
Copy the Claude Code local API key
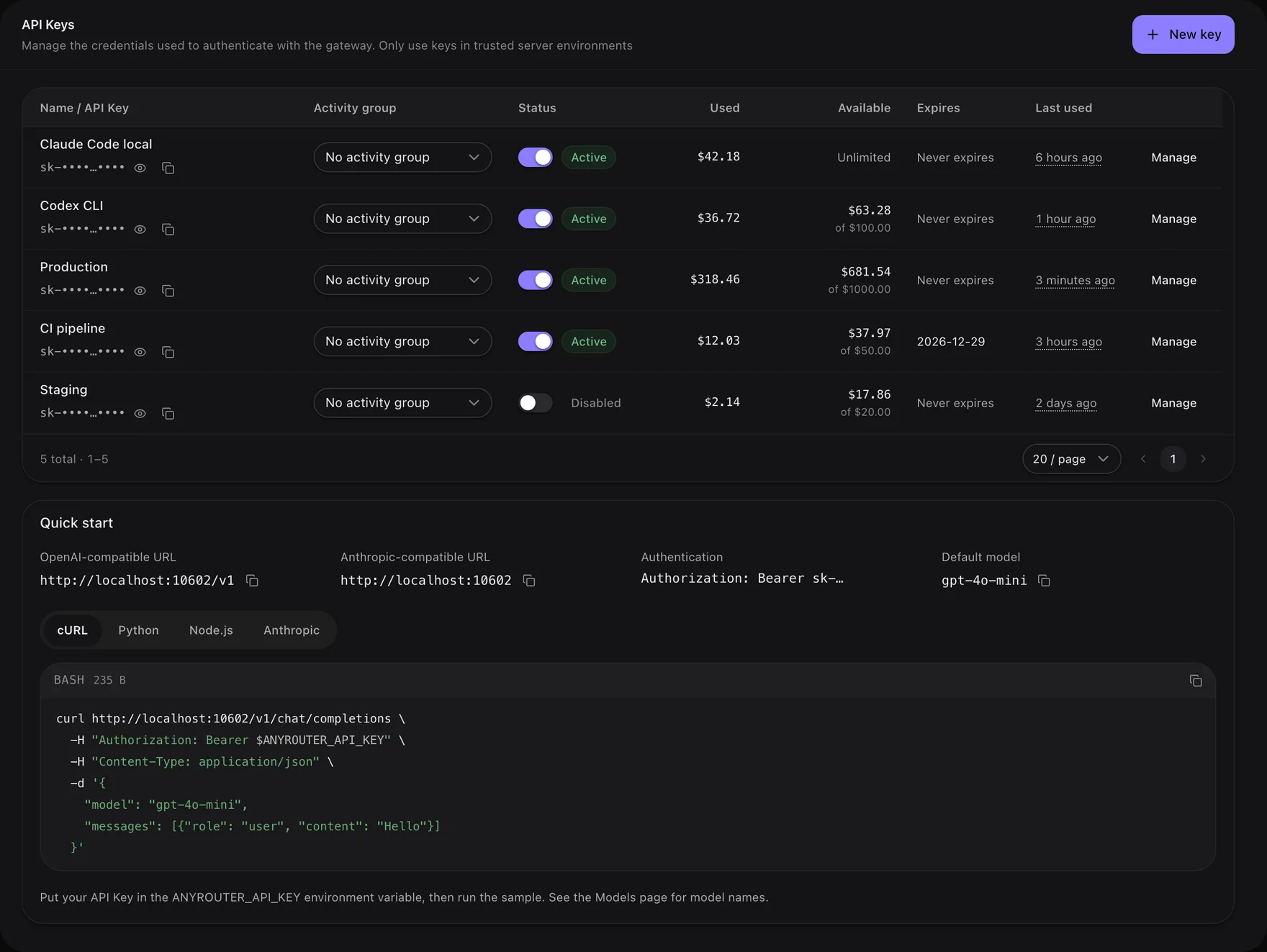pyautogui.click(x=168, y=168)
